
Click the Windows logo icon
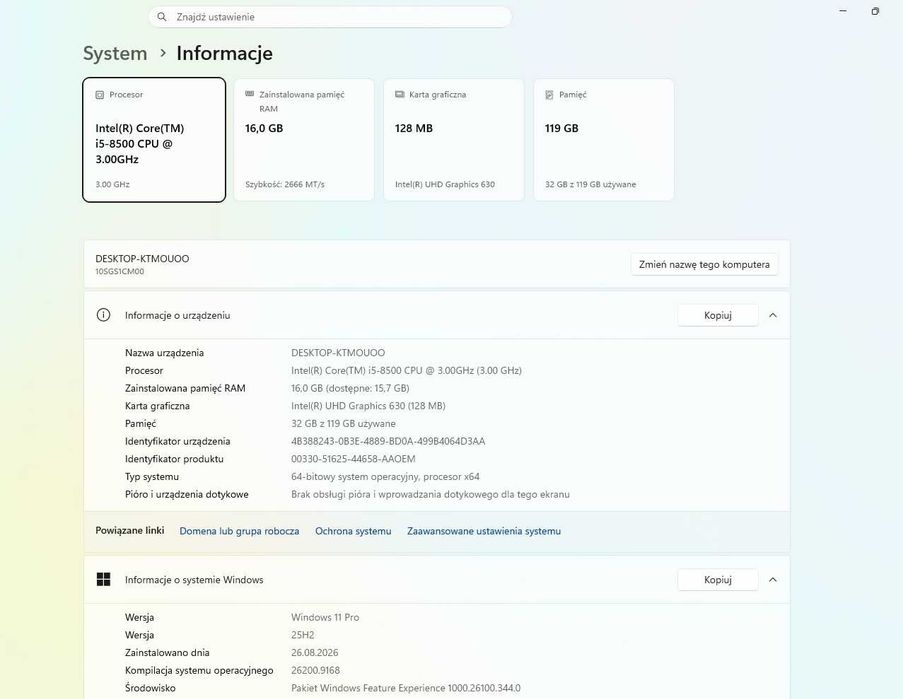coord(103,579)
